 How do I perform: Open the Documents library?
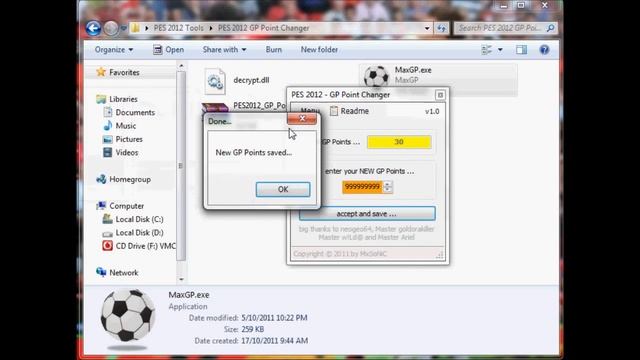click(135, 112)
